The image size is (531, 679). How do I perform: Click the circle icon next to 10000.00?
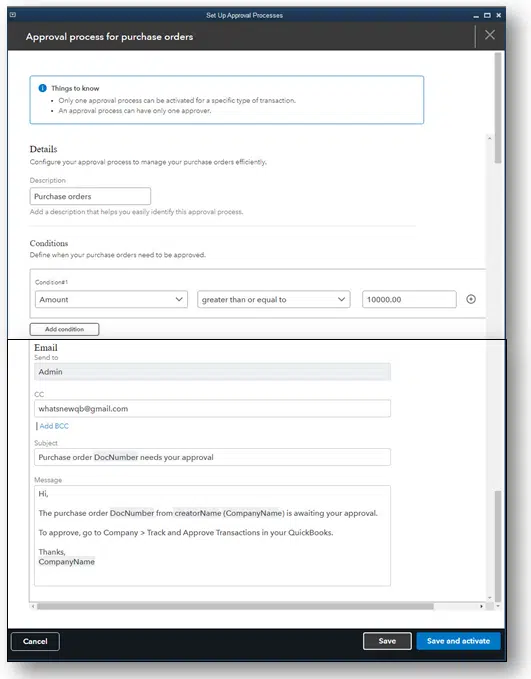[471, 299]
